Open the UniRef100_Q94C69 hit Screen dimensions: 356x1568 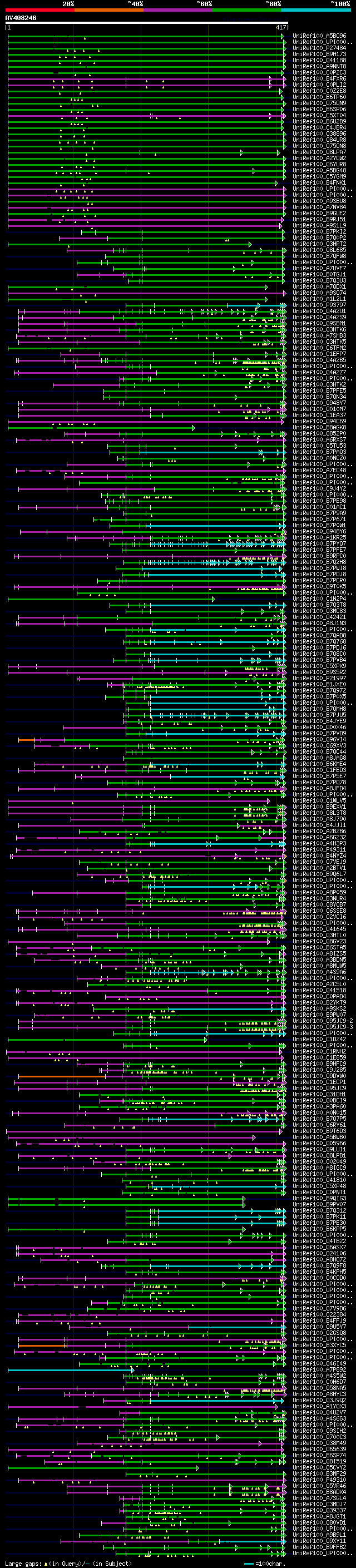319,421
